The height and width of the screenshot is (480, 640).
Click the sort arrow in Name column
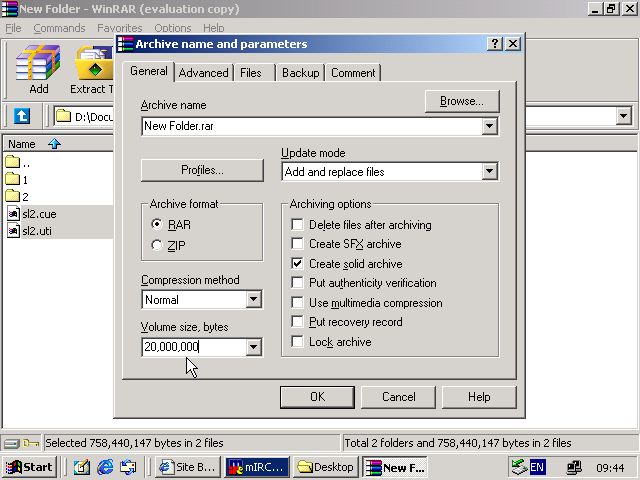(54, 144)
